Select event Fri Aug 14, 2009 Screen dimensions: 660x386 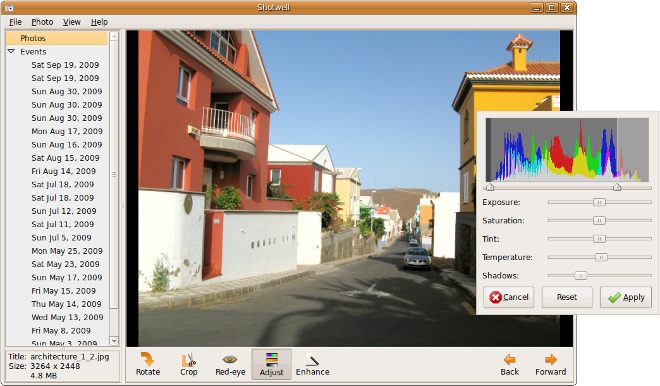pos(64,171)
